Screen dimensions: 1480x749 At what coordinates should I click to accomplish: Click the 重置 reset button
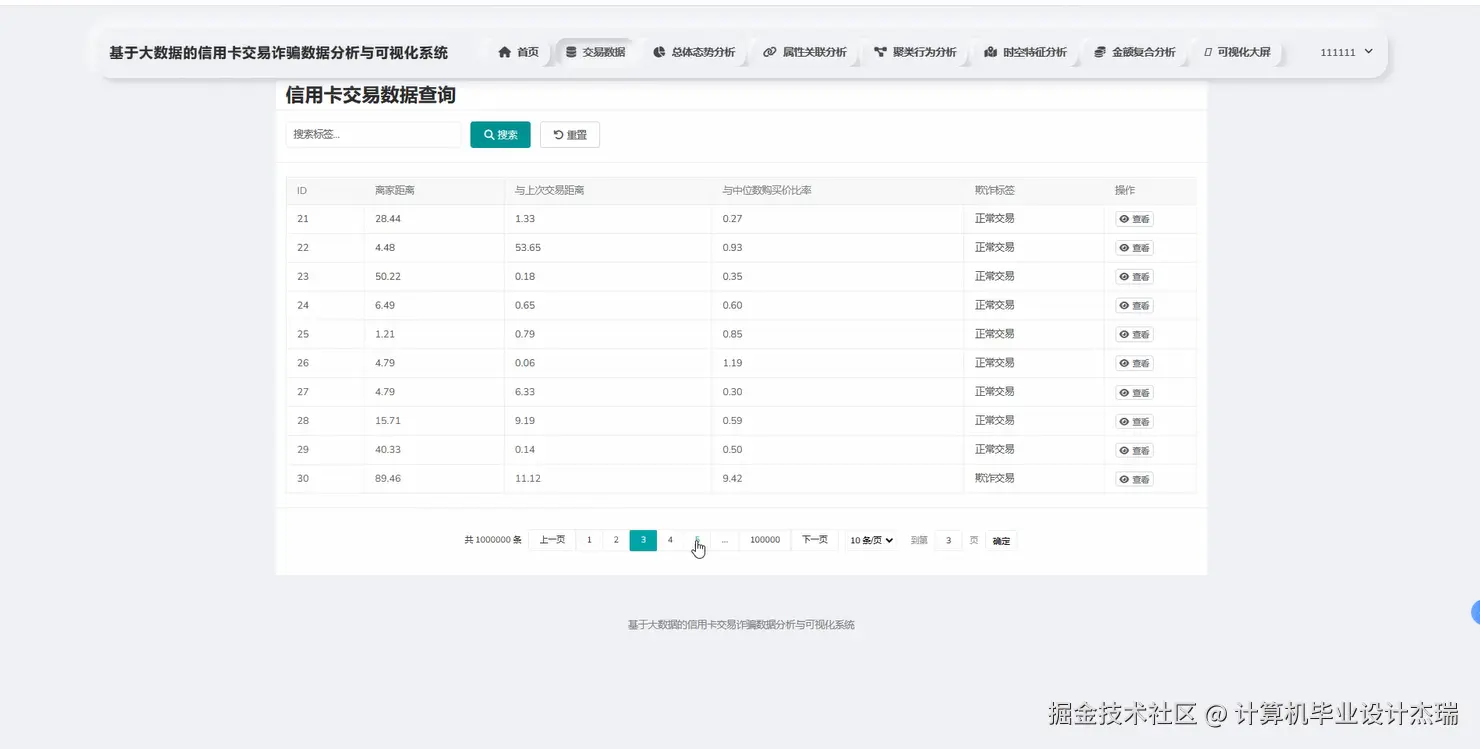click(570, 134)
